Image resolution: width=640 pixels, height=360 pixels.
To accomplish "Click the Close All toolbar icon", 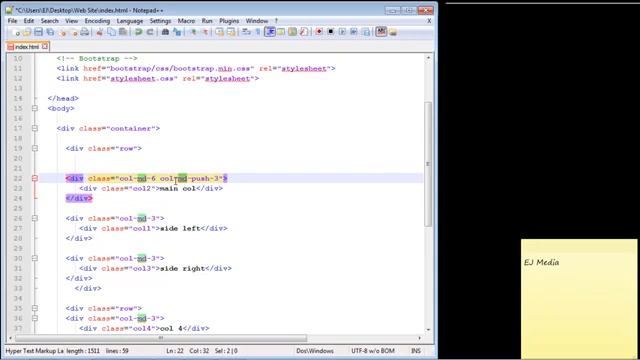I will (x=74, y=32).
